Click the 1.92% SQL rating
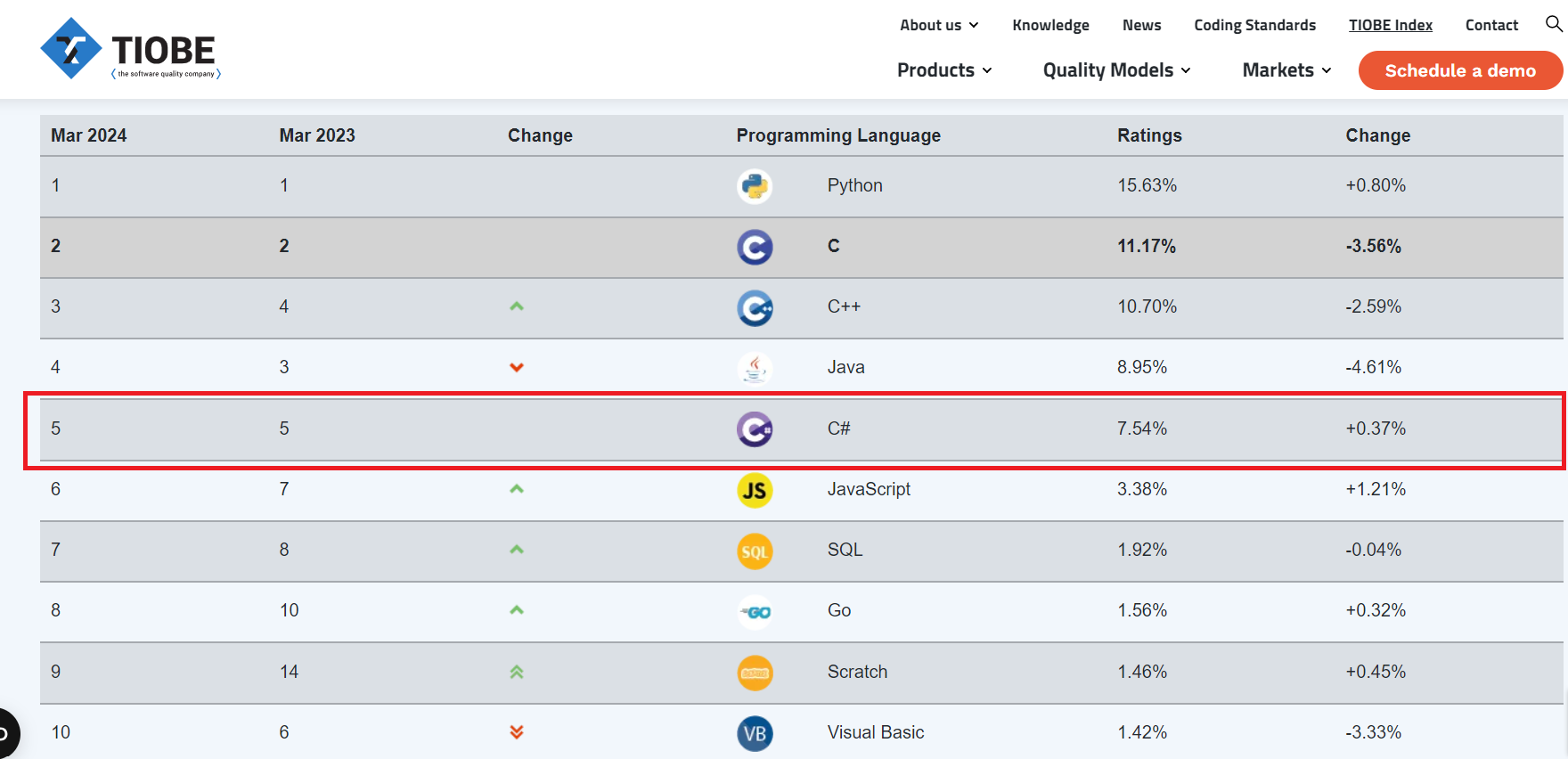1568x759 pixels. coord(1142,550)
